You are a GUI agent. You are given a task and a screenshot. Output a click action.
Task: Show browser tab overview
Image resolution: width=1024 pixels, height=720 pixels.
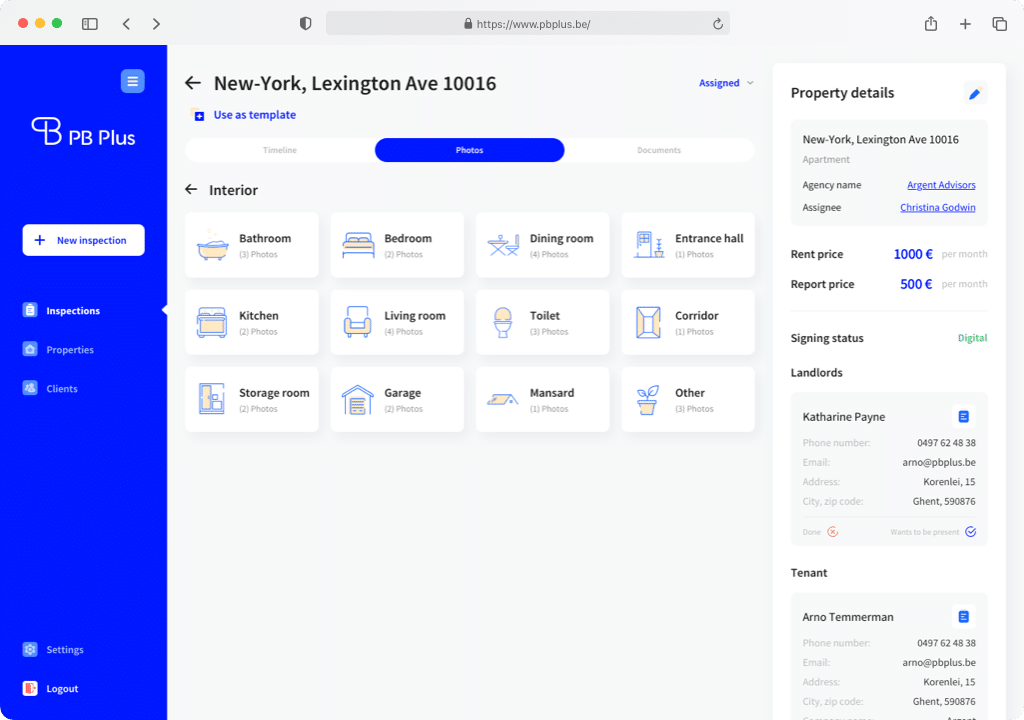pyautogui.click(x=999, y=24)
